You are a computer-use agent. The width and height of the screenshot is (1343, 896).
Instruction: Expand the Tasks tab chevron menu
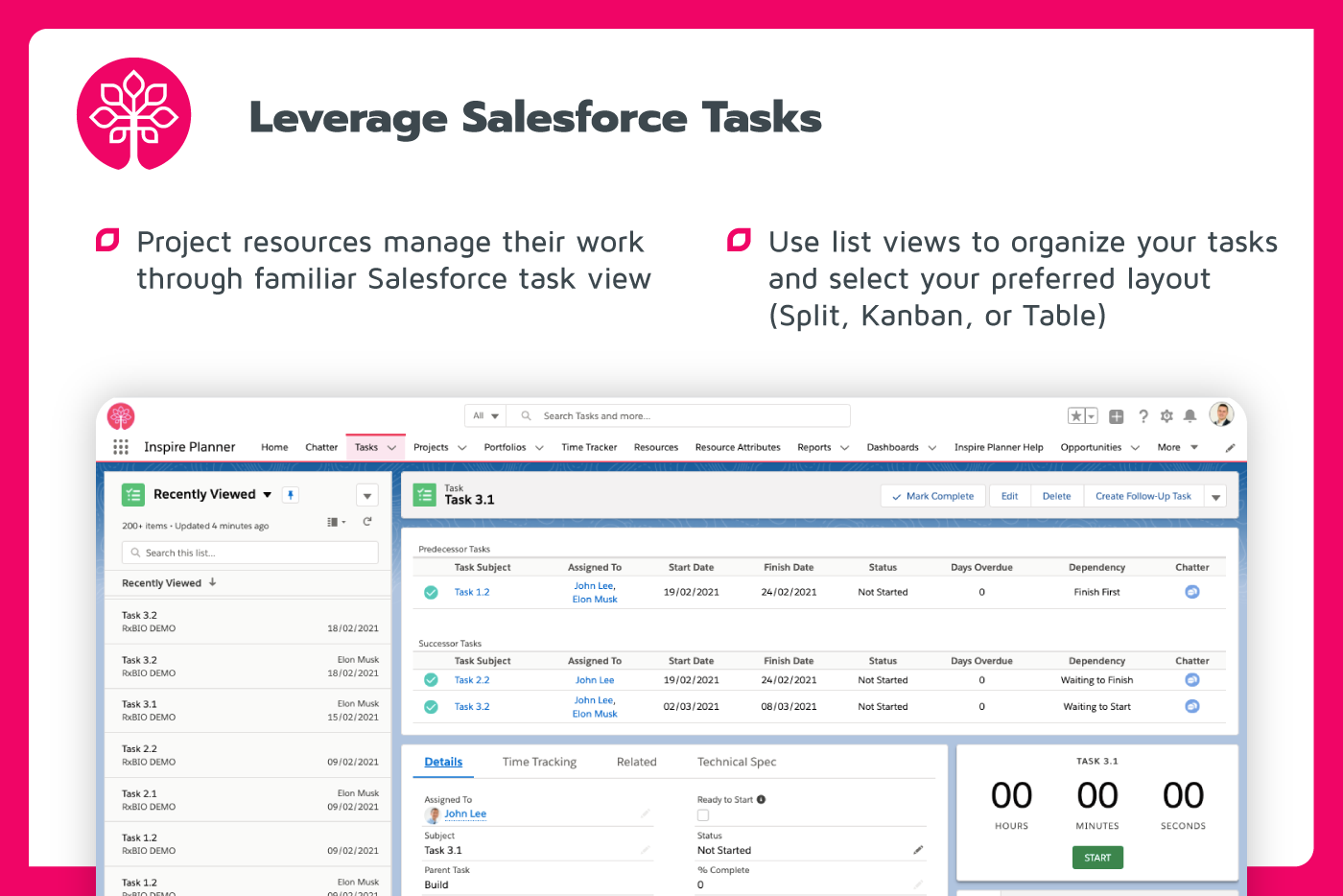391,448
